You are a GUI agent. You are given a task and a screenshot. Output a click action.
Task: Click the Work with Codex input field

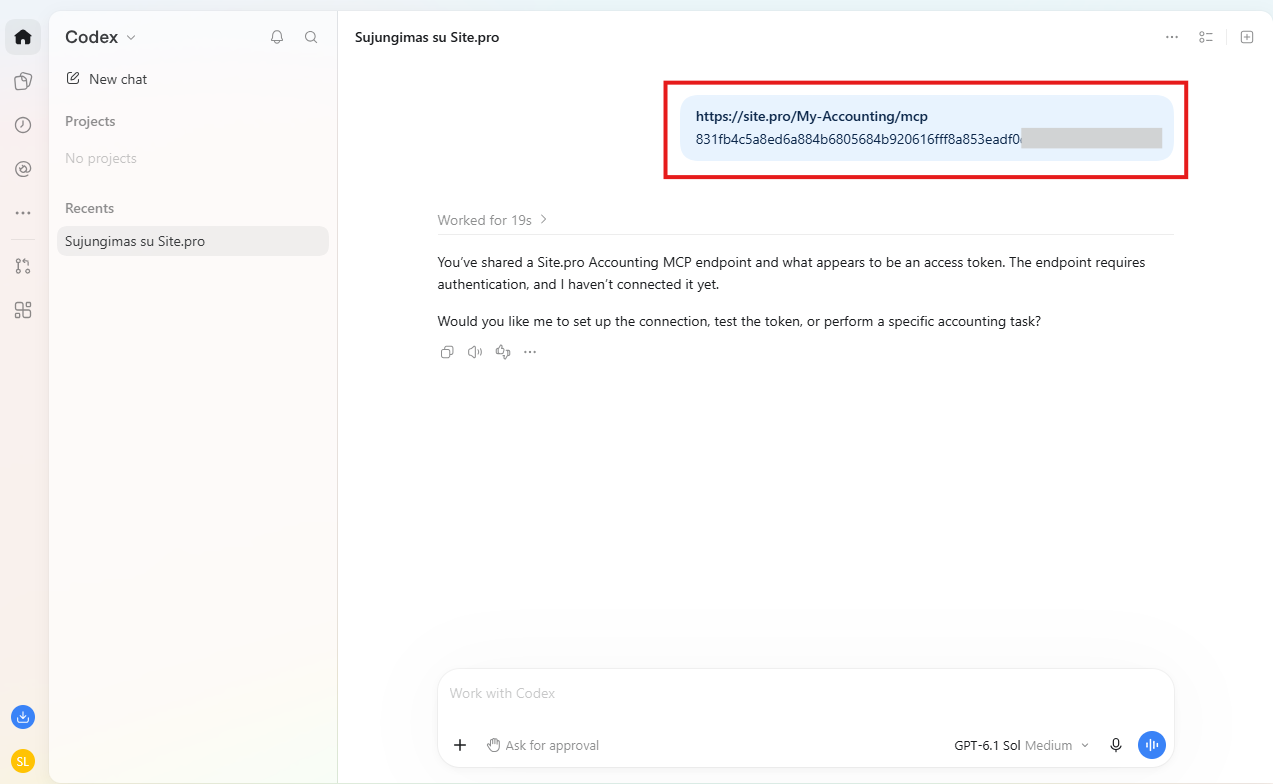coord(805,693)
